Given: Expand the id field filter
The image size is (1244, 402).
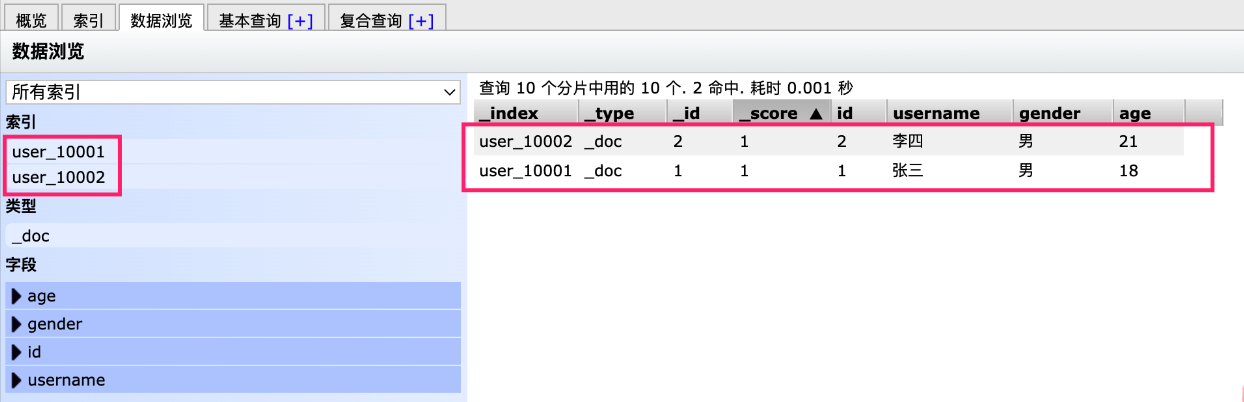Looking at the screenshot, I should tap(34, 352).
